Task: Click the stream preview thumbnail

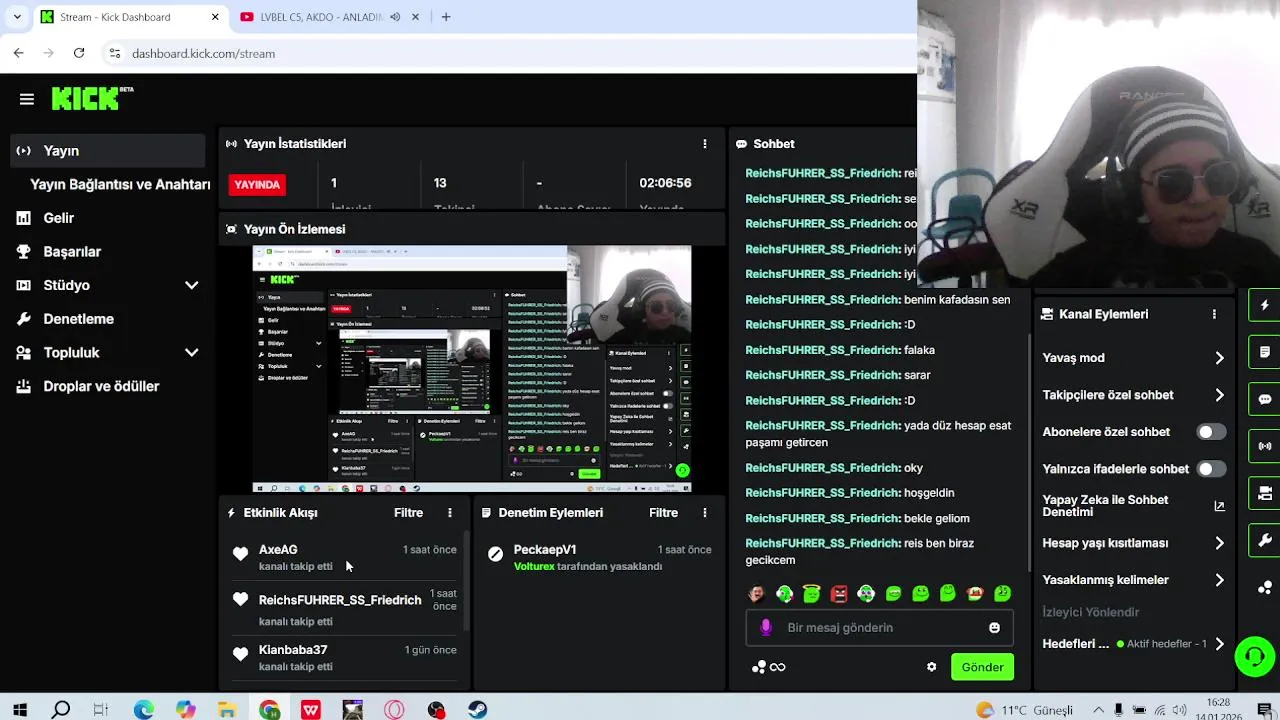Action: [471, 369]
